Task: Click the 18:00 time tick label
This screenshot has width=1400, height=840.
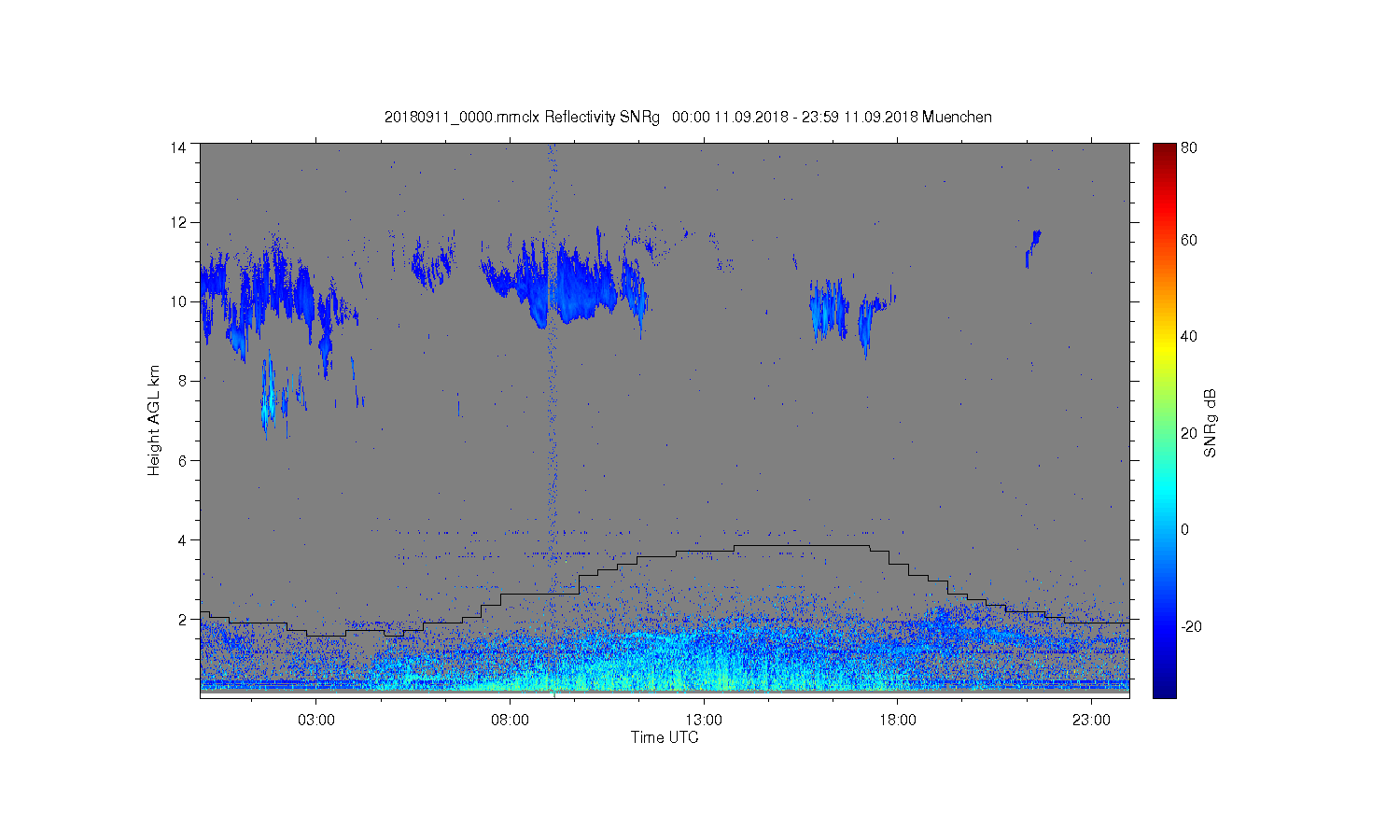Action: click(x=898, y=721)
